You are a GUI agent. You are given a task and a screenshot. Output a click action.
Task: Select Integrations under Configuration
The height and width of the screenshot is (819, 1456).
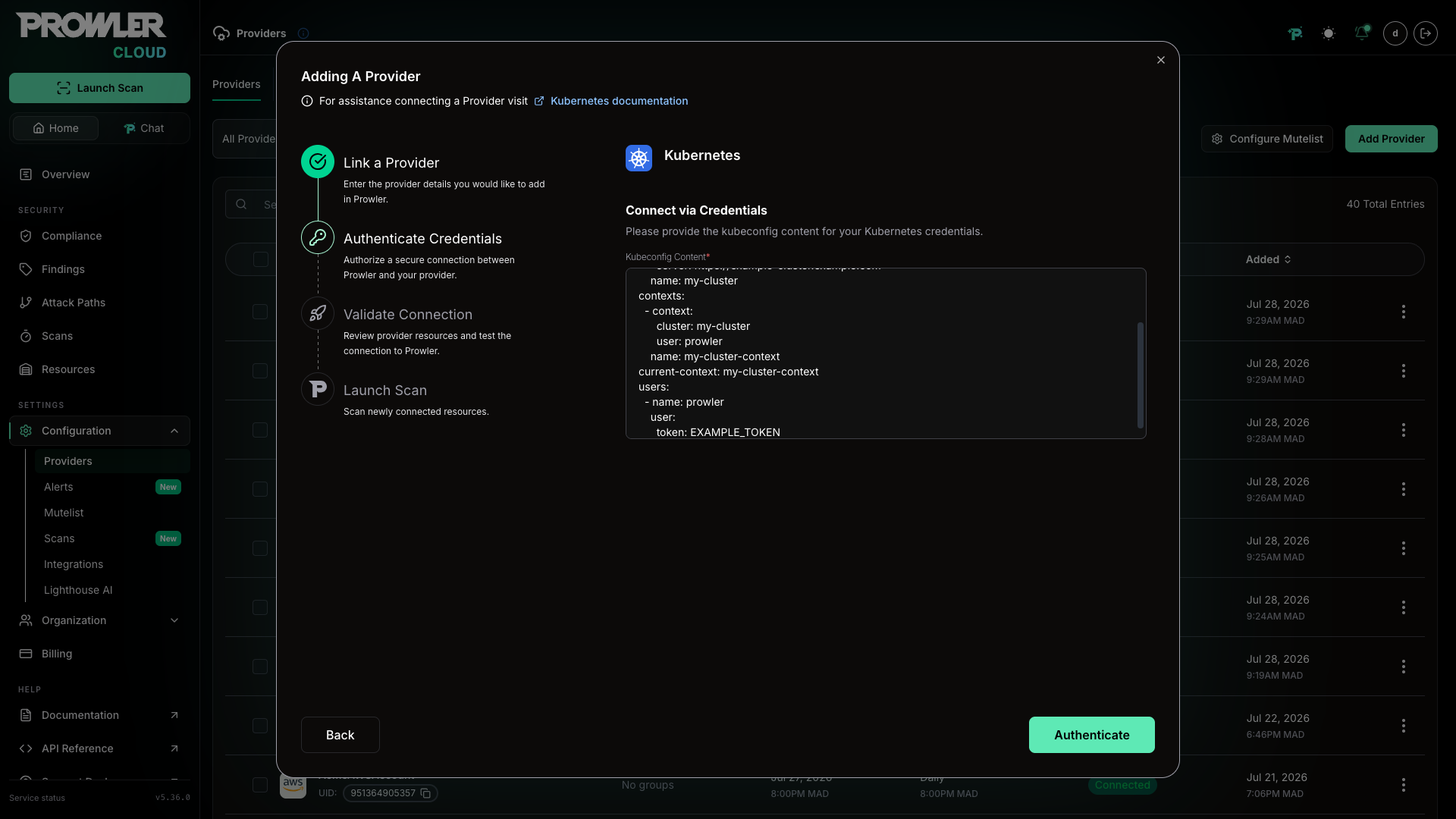click(74, 564)
